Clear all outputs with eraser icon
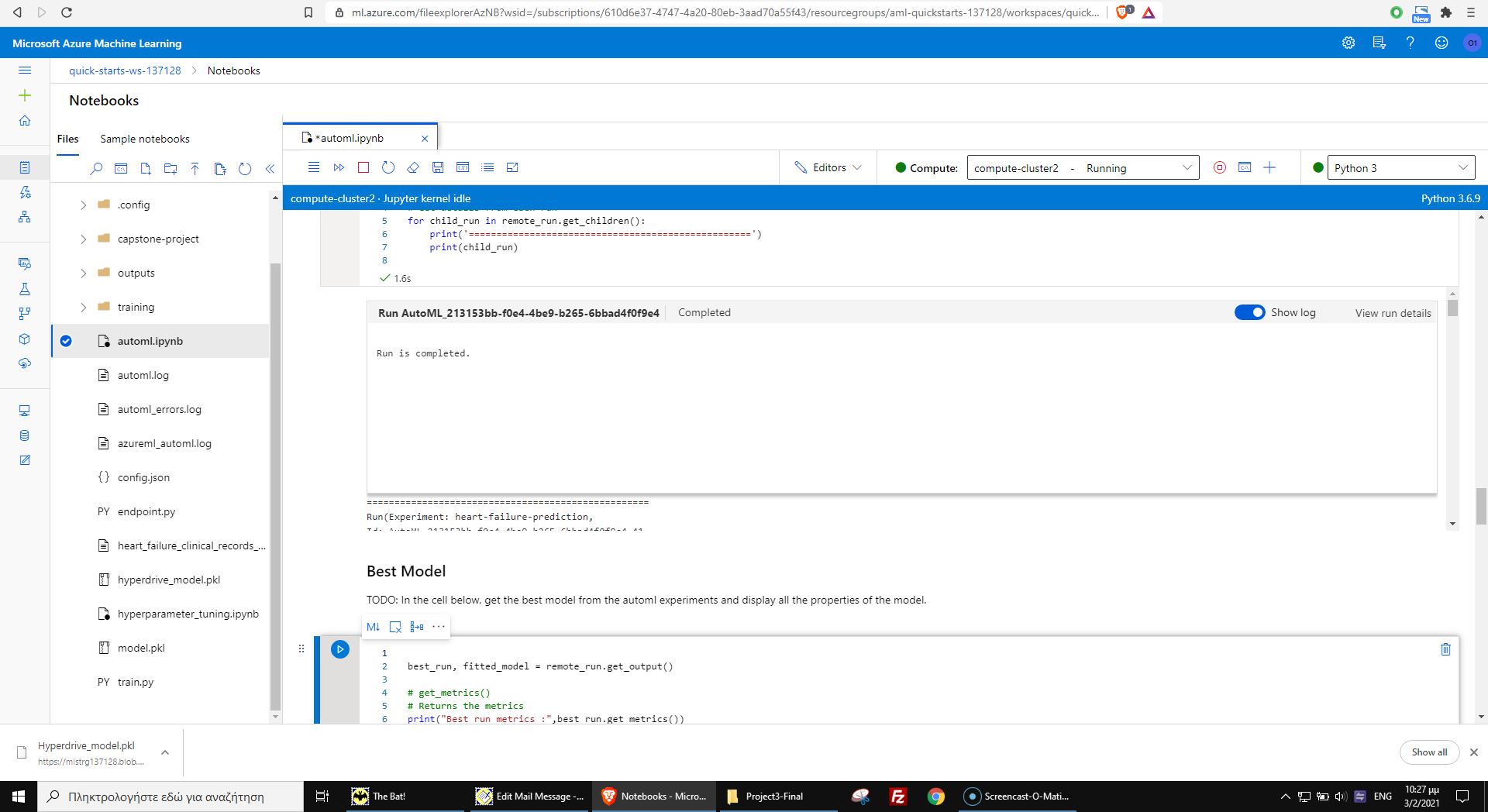The image size is (1488, 812). [x=413, y=167]
